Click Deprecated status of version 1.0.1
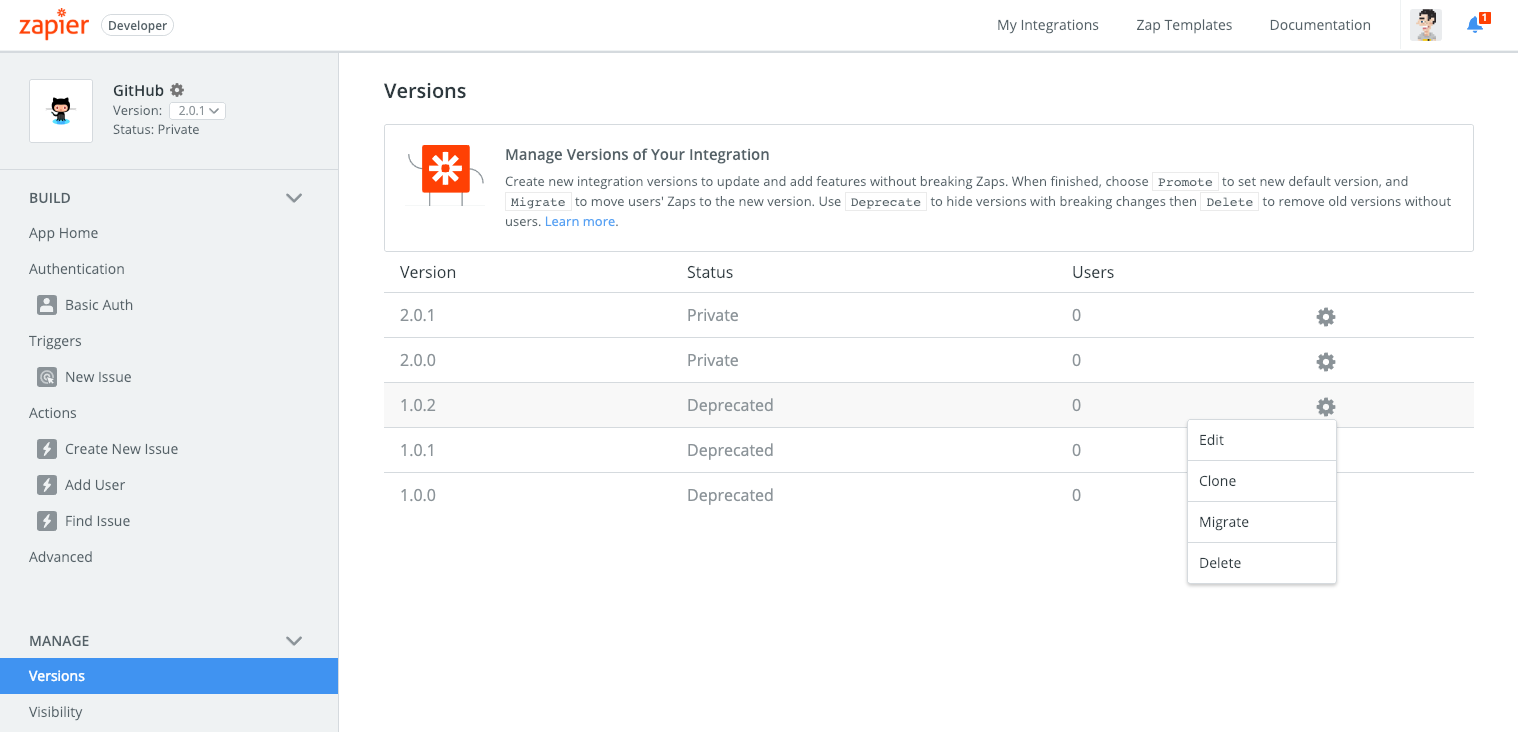 [730, 450]
